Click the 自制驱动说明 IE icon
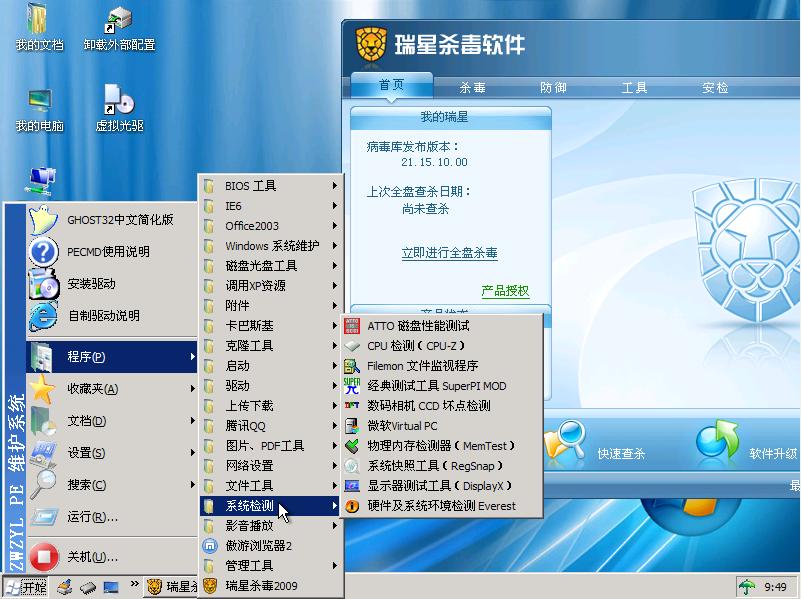Screen dimensions: 802x599 click(43, 316)
